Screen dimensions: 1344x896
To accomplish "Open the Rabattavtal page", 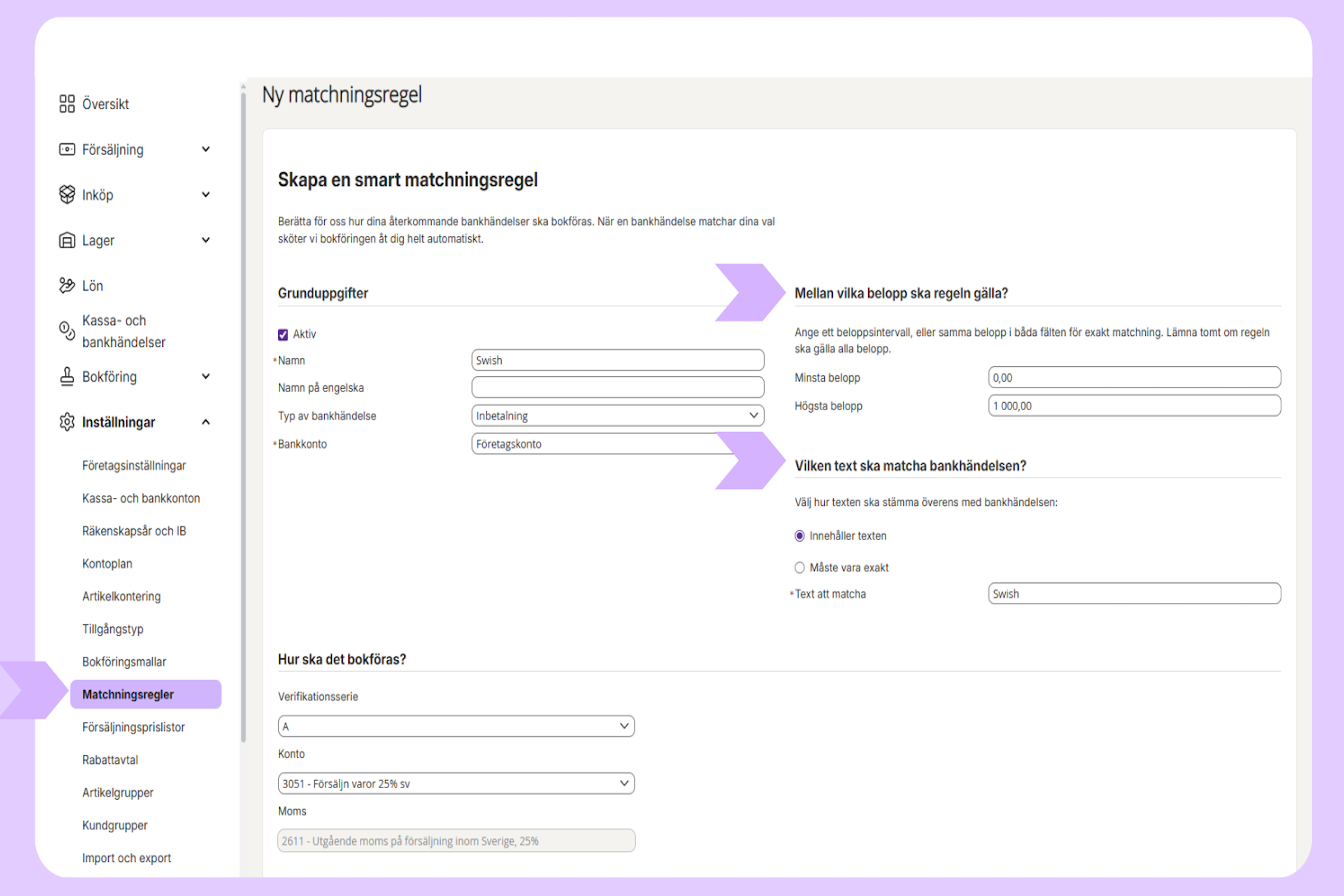I will coord(110,760).
